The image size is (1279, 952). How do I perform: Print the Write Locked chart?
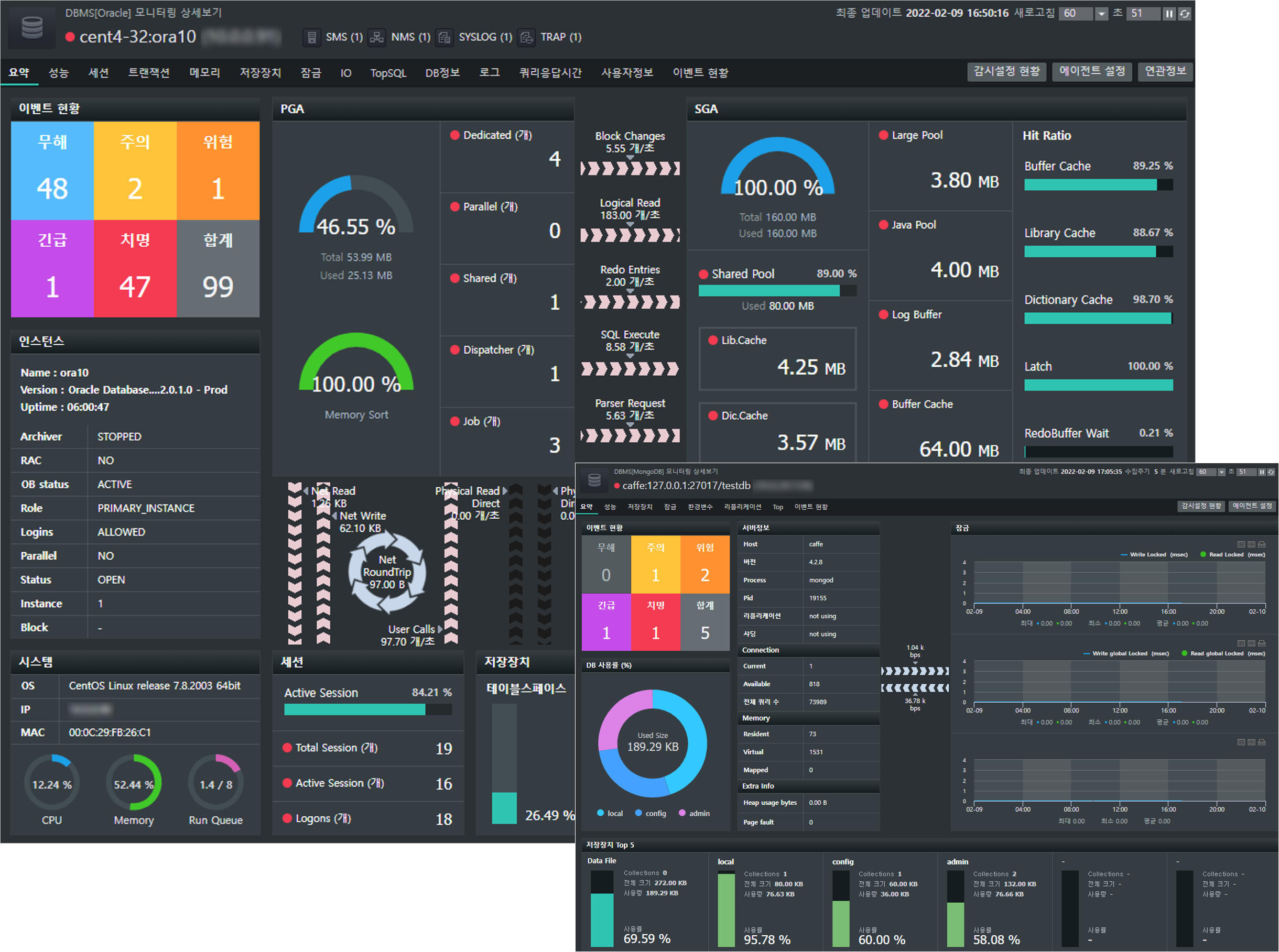click(1262, 544)
